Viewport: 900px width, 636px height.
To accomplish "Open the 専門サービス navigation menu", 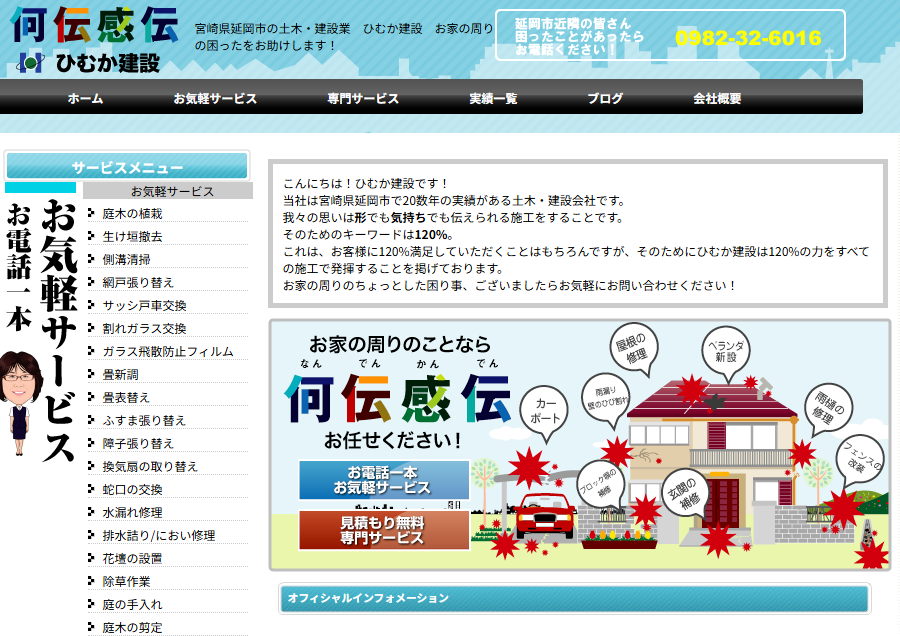I will [x=363, y=98].
